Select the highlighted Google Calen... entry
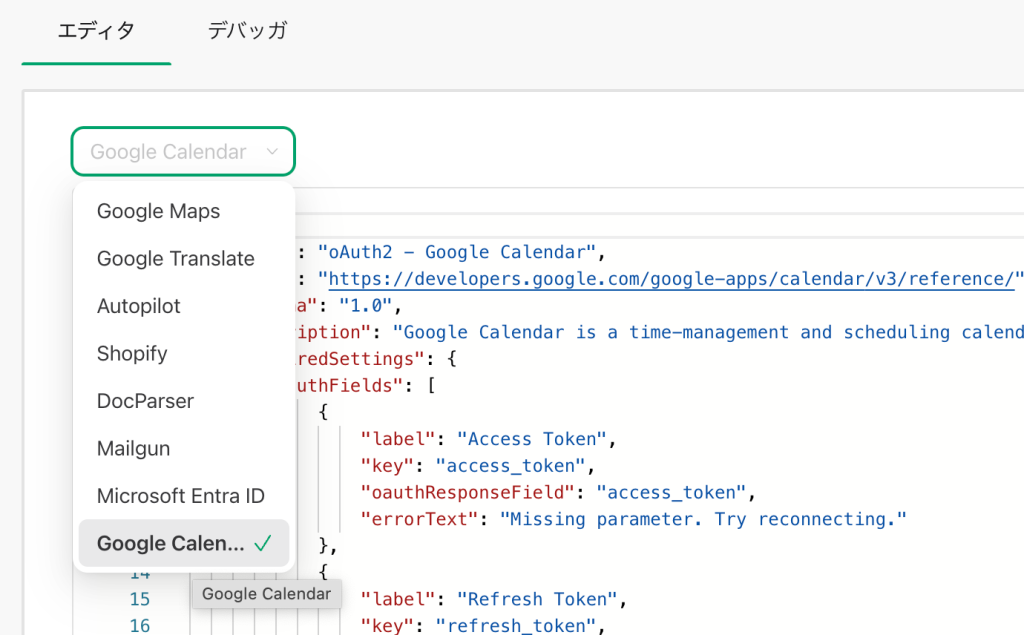This screenshot has width=1024, height=635. [x=184, y=543]
